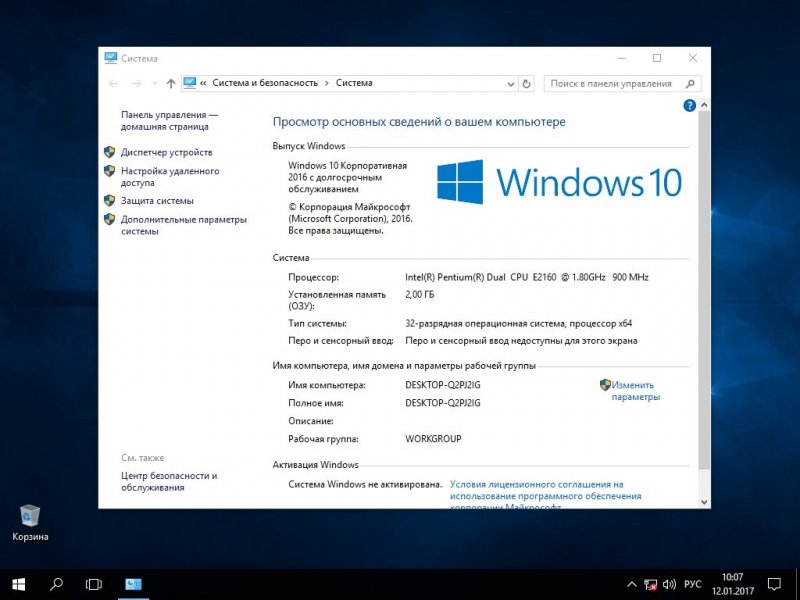Expand address bar history dropdown
This screenshot has height=600, width=800.
510,84
